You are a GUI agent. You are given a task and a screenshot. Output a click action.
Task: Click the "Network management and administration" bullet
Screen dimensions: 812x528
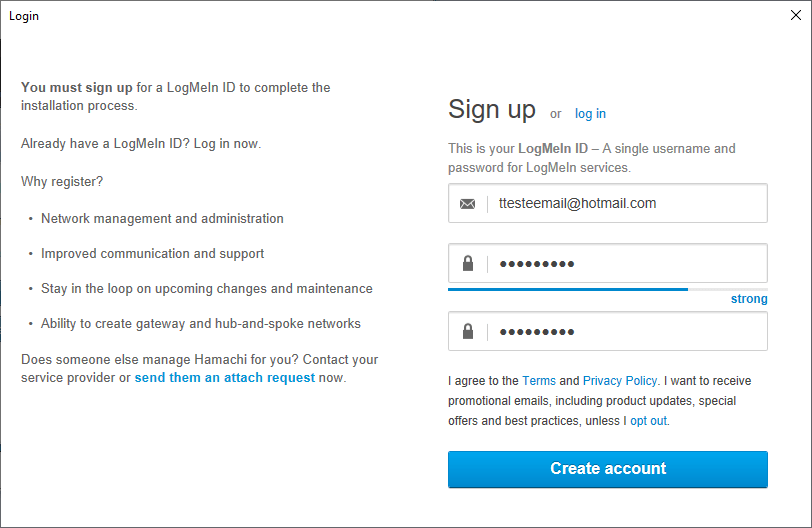[x=162, y=219]
